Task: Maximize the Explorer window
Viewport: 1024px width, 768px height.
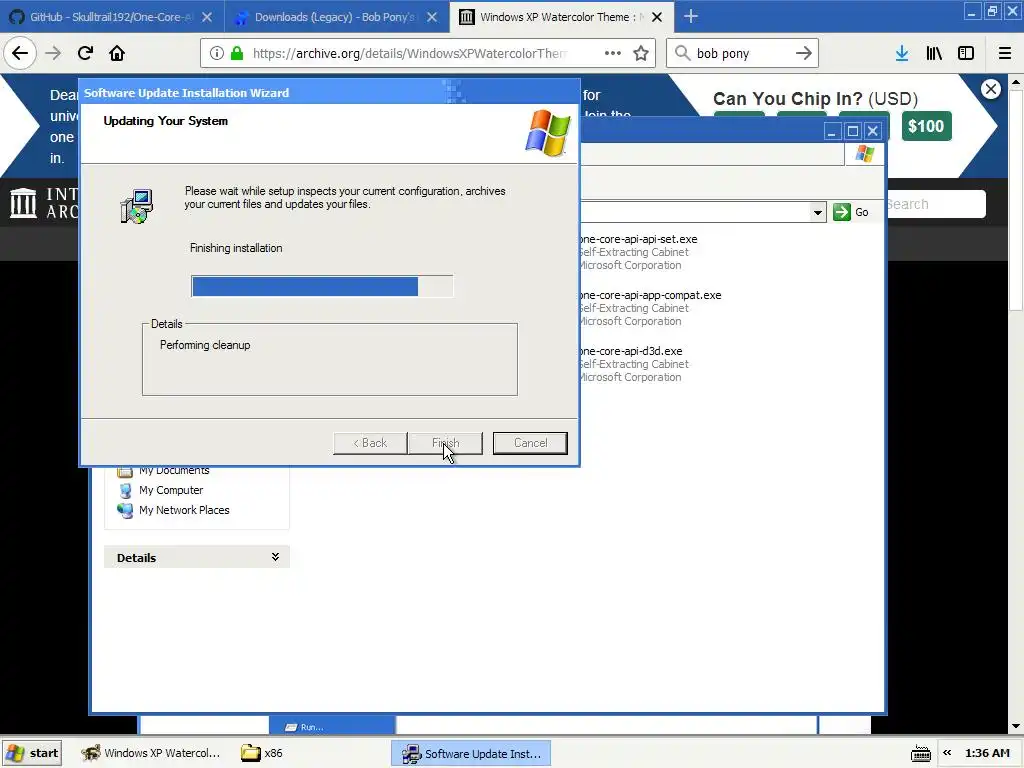Action: pos(852,131)
